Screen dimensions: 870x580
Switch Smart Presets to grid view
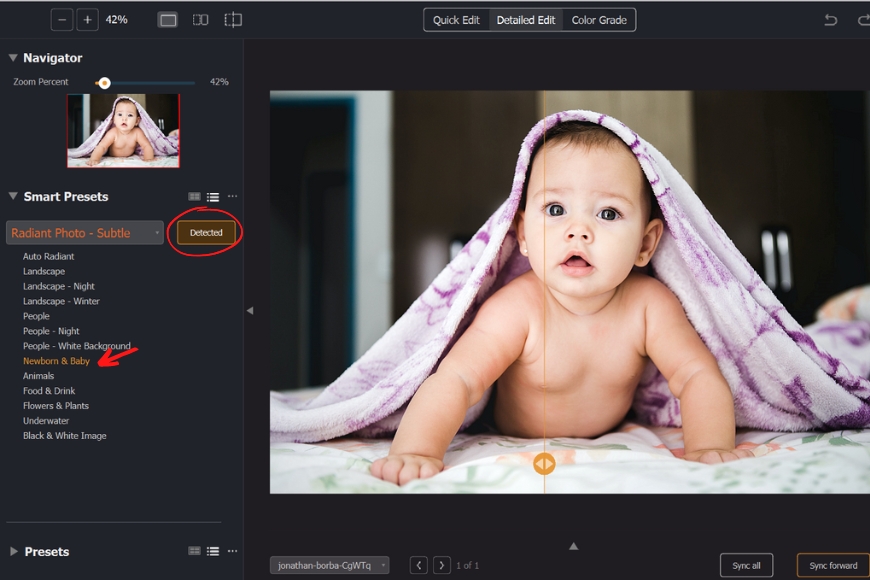(194, 196)
